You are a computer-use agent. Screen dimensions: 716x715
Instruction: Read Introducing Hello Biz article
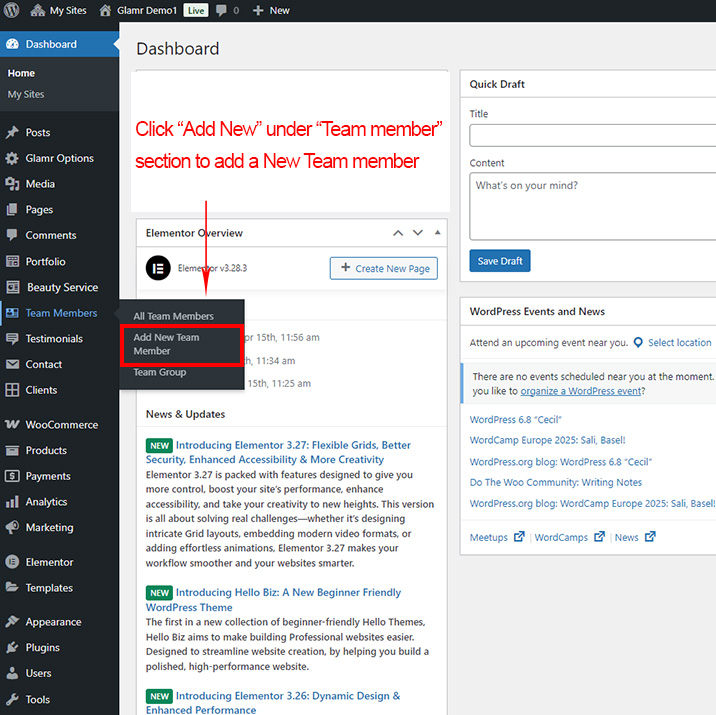click(273, 599)
